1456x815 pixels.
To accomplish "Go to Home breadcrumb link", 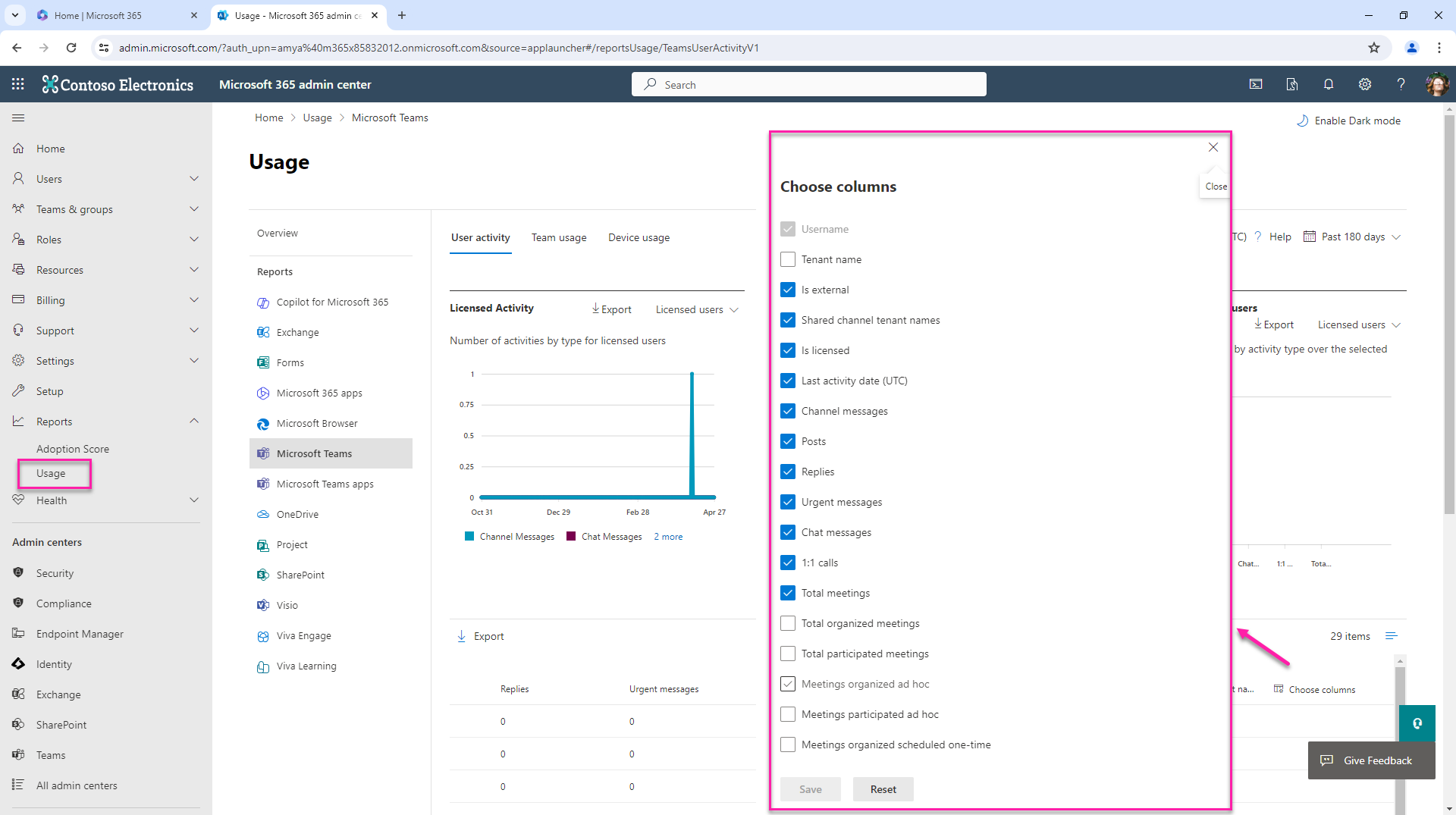I will click(269, 118).
